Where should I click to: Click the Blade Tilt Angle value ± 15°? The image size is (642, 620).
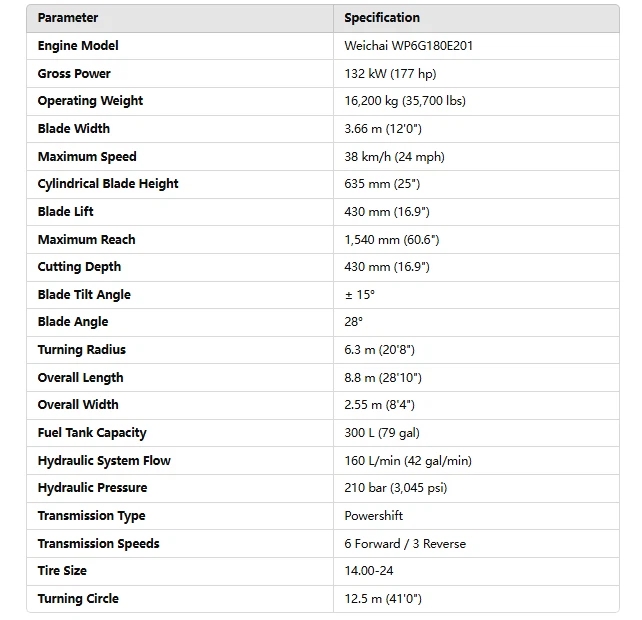360,295
